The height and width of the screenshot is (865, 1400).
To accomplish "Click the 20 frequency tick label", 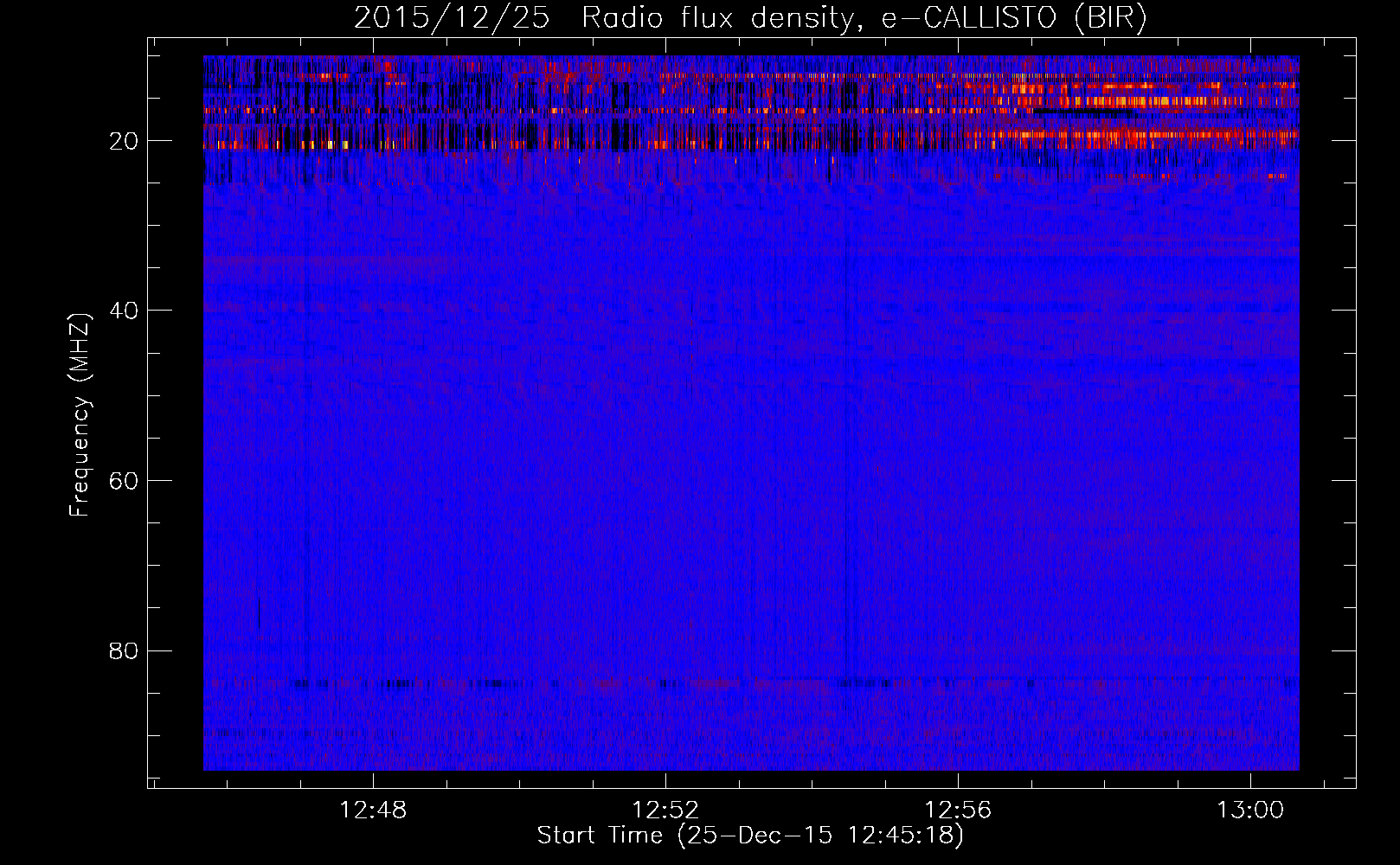I will click(124, 141).
